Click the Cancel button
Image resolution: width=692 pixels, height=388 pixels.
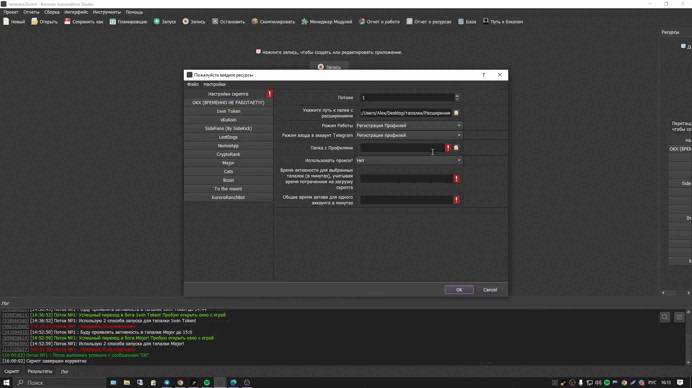[x=490, y=290]
